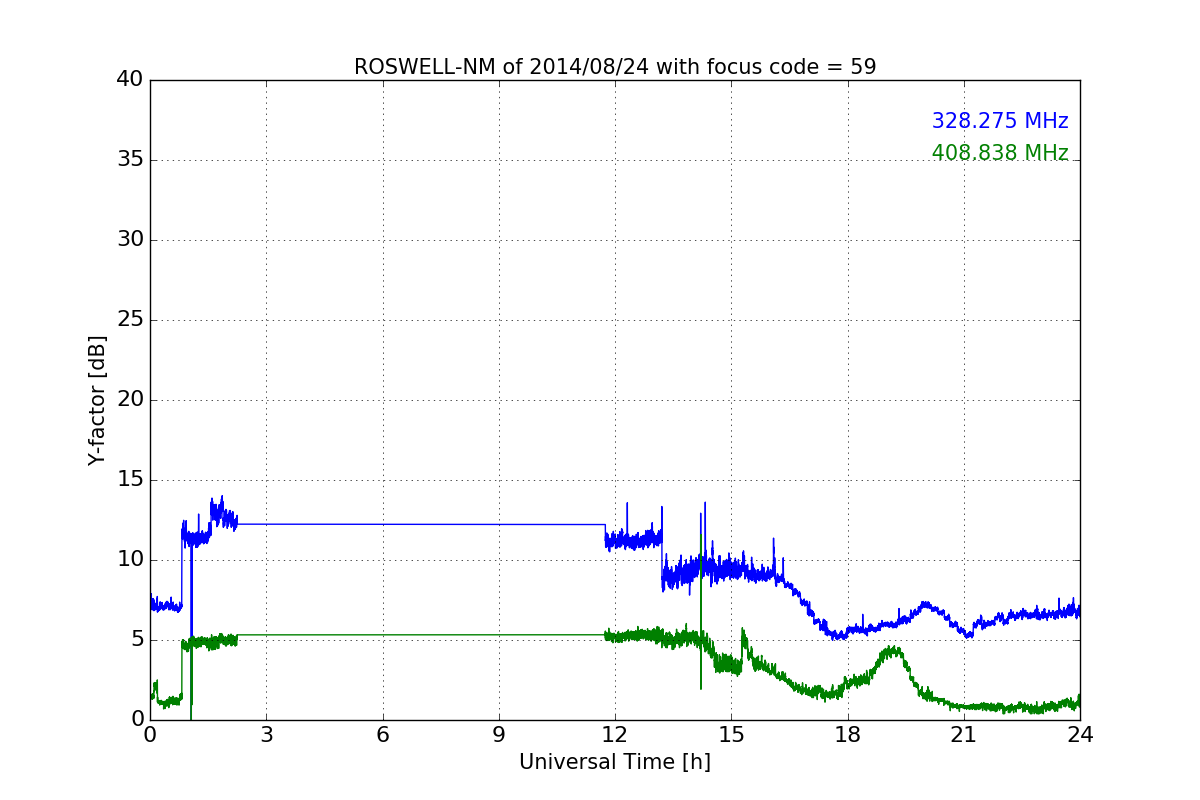Click y-axis tick label 35
The height and width of the screenshot is (800, 1200).
point(130,160)
